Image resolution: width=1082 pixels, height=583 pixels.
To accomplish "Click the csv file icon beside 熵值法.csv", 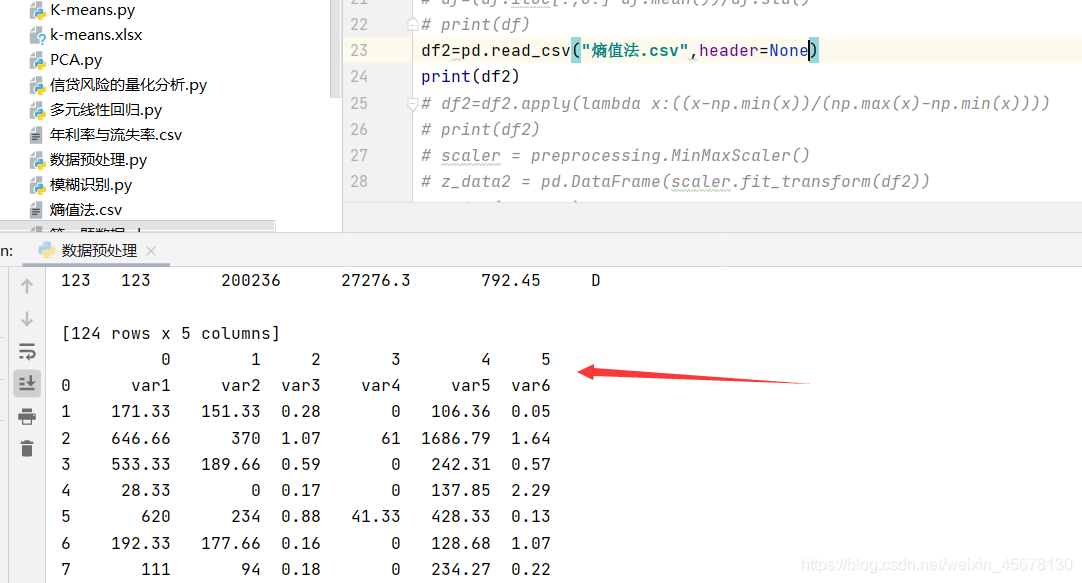I will tap(35, 209).
